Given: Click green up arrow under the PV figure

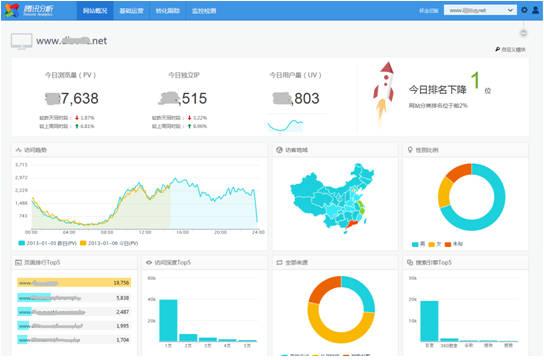Looking at the screenshot, I should (x=77, y=126).
